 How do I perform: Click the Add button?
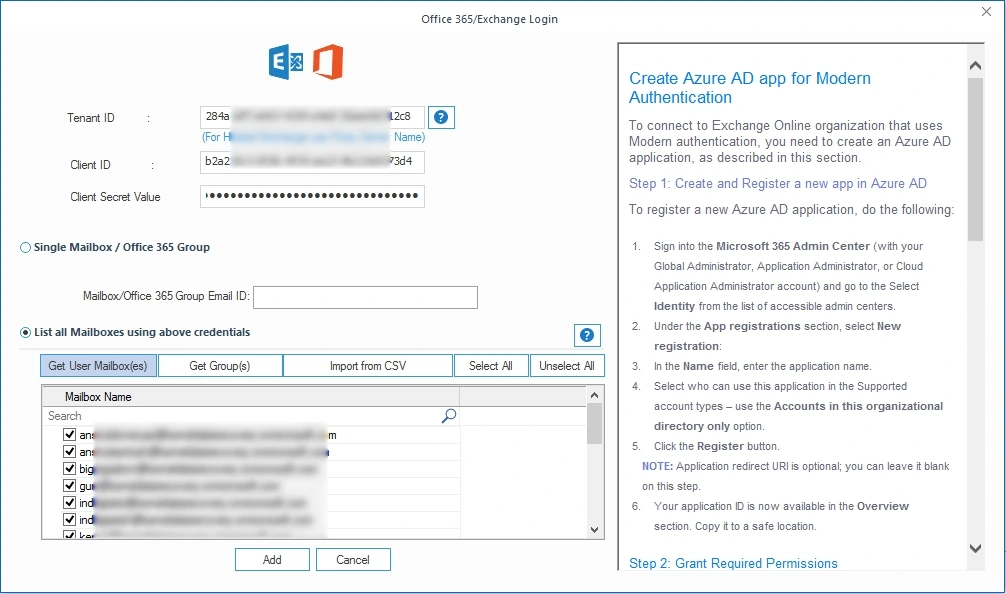(x=272, y=560)
